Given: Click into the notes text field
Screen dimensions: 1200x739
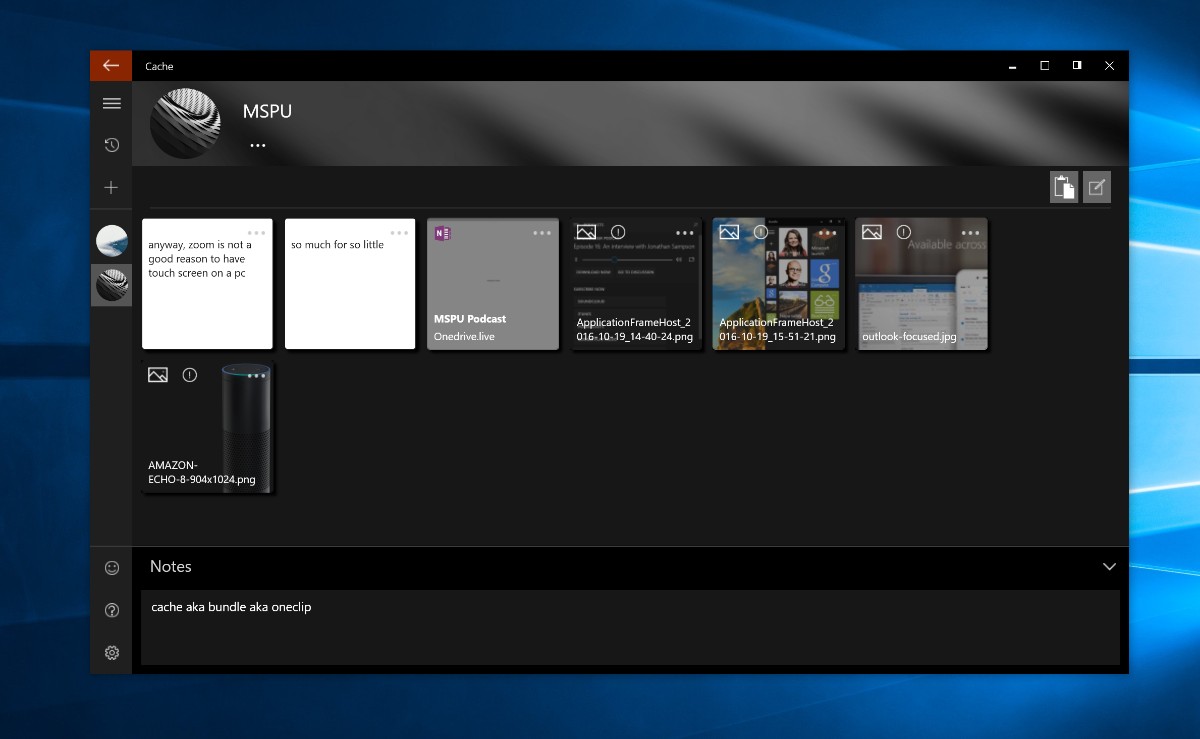Looking at the screenshot, I should point(630,627).
